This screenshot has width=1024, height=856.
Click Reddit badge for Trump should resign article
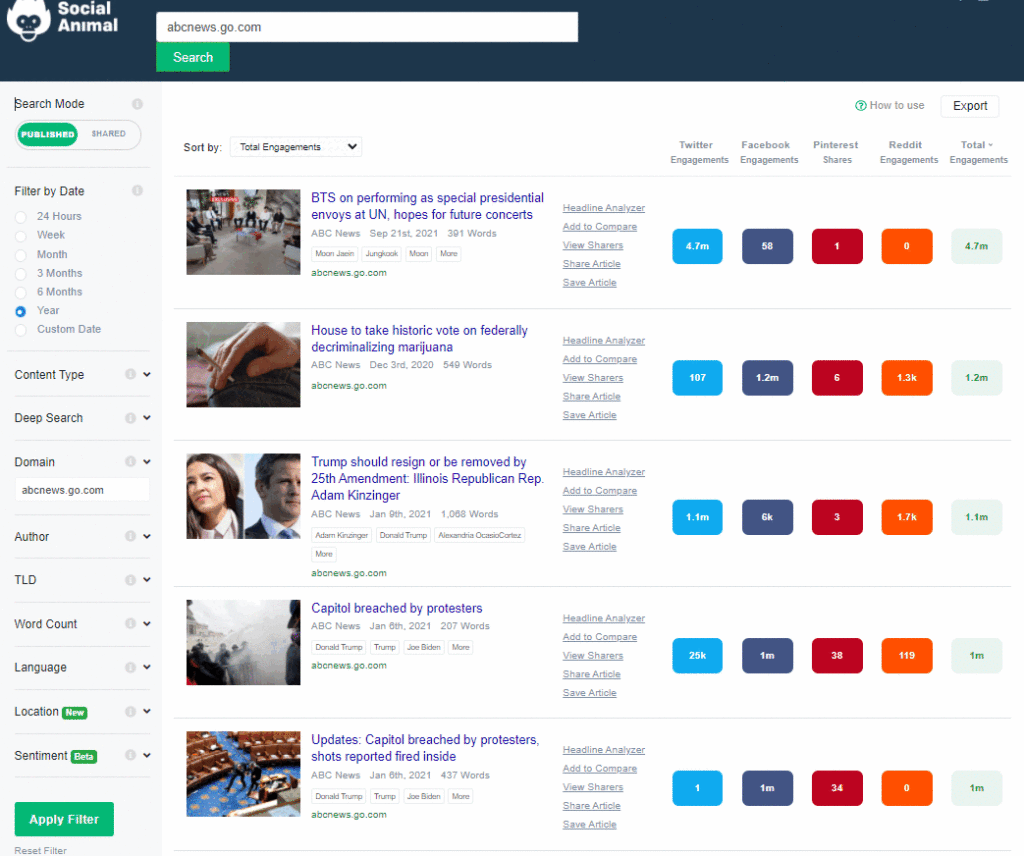[x=907, y=517]
